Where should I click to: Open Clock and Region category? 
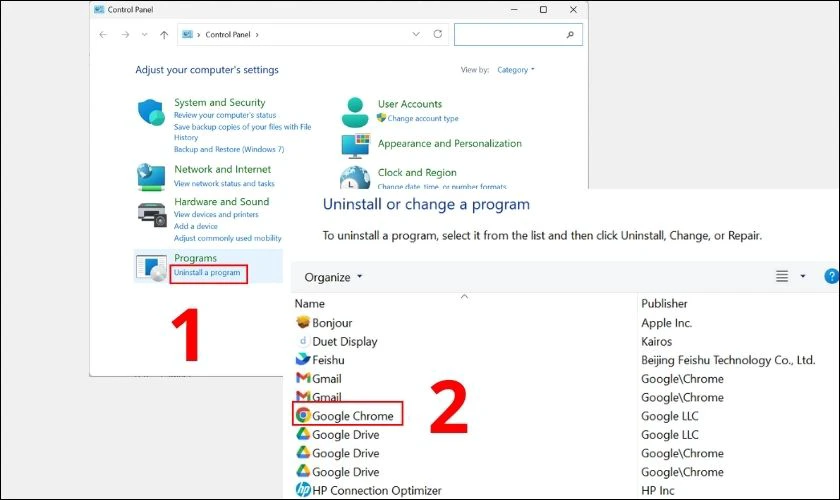(417, 173)
